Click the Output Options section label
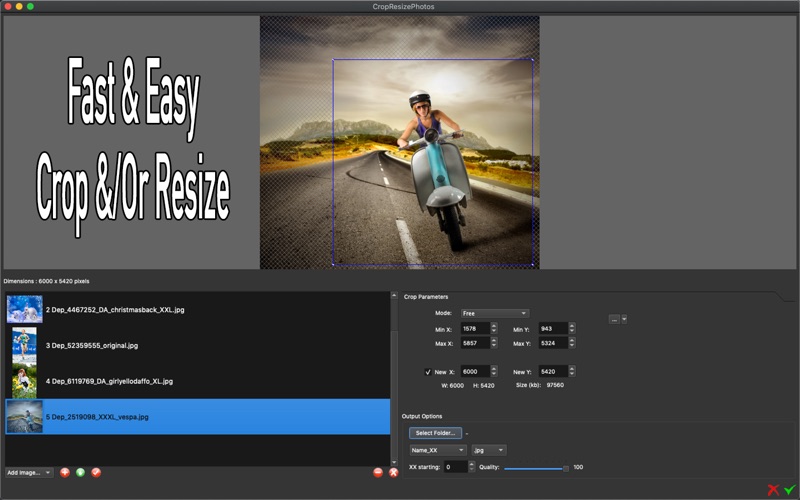 [422, 416]
